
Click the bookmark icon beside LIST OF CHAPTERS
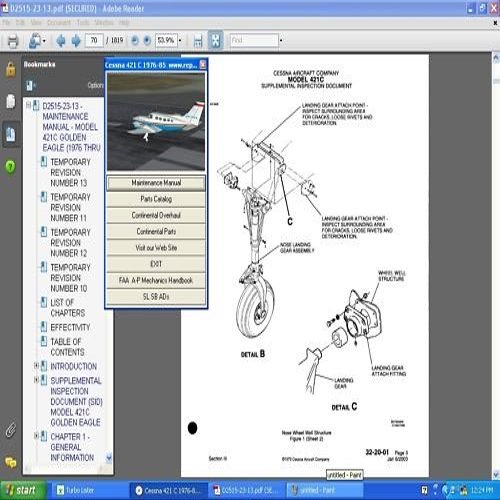[44, 302]
